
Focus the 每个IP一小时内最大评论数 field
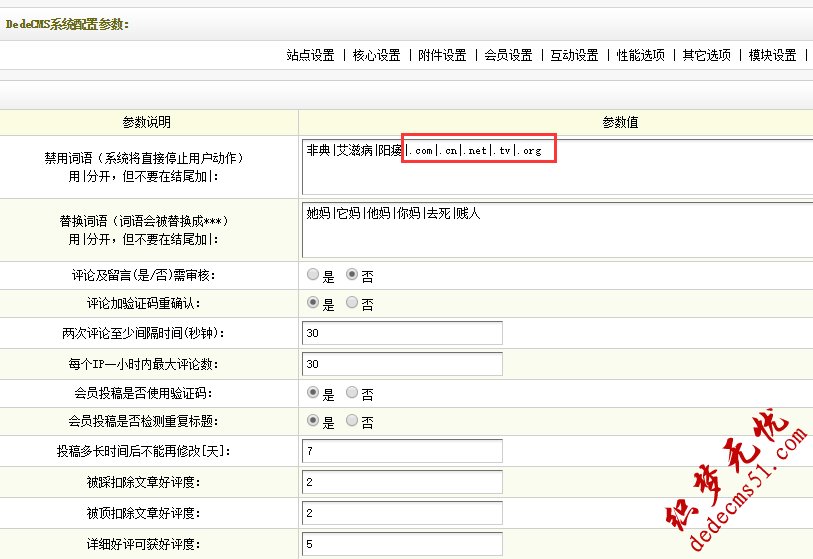(402, 364)
